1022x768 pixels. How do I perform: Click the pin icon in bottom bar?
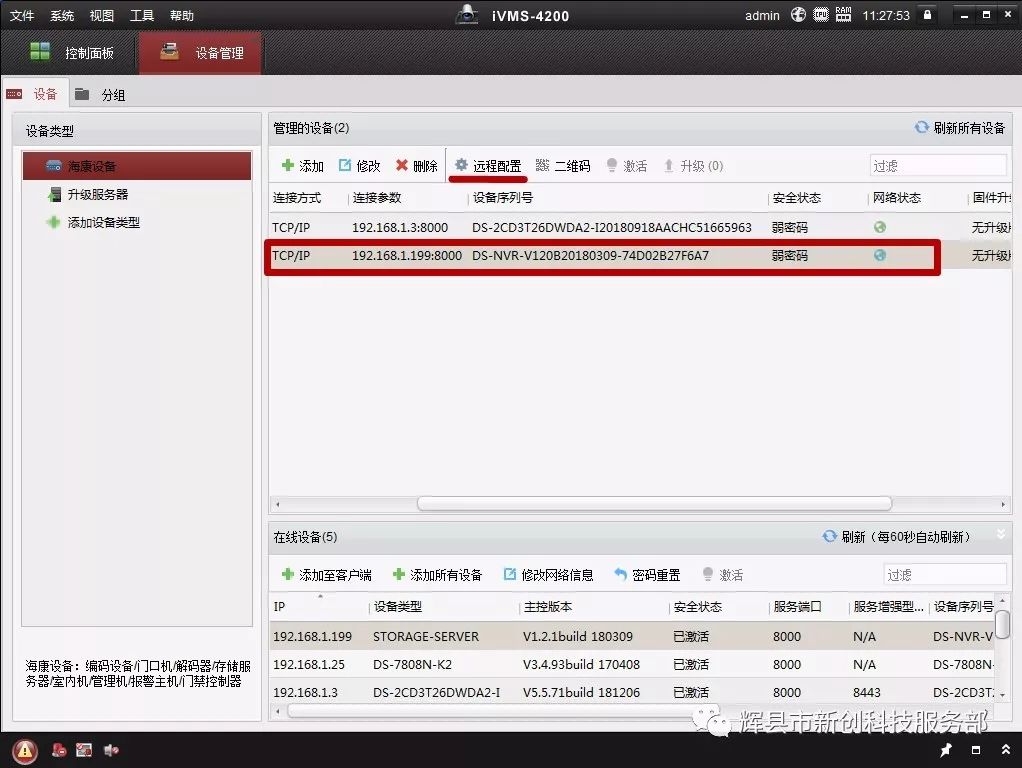pos(946,750)
